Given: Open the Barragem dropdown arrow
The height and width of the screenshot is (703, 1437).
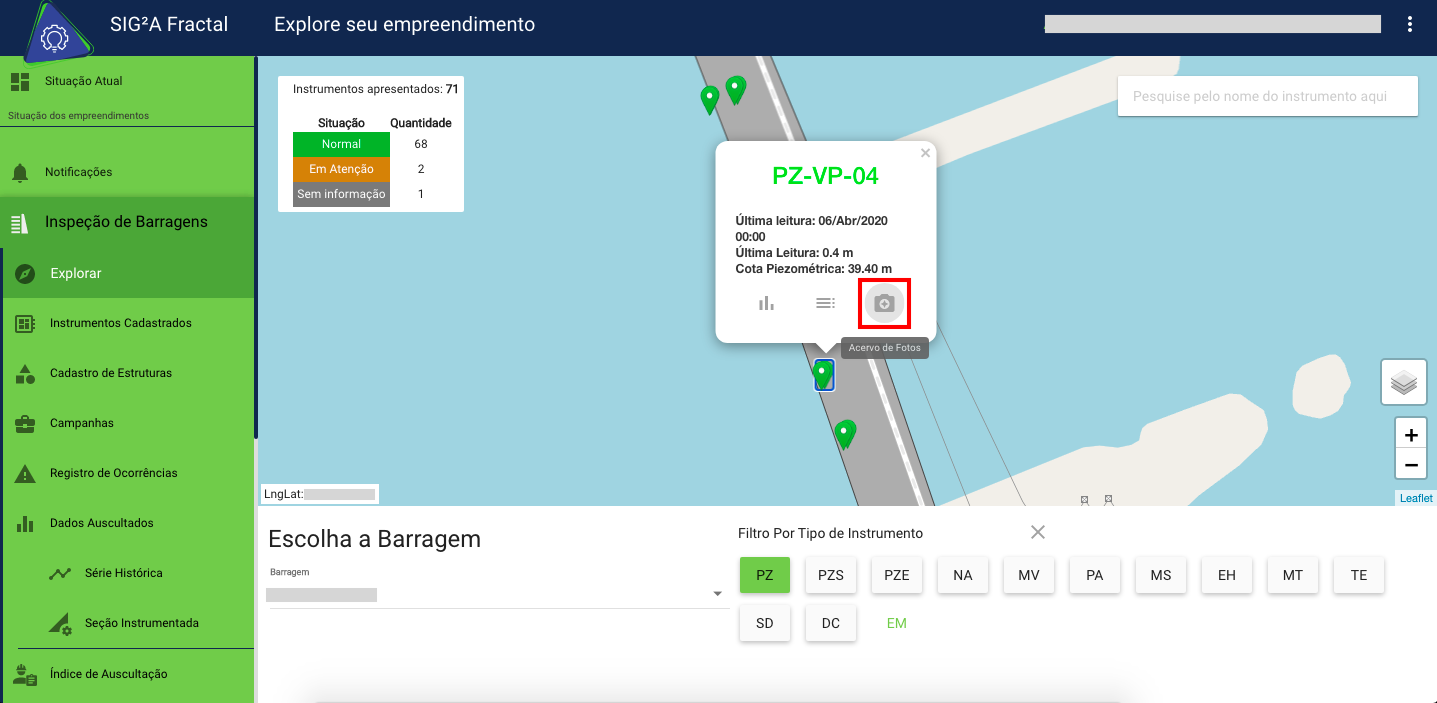Looking at the screenshot, I should point(717,594).
